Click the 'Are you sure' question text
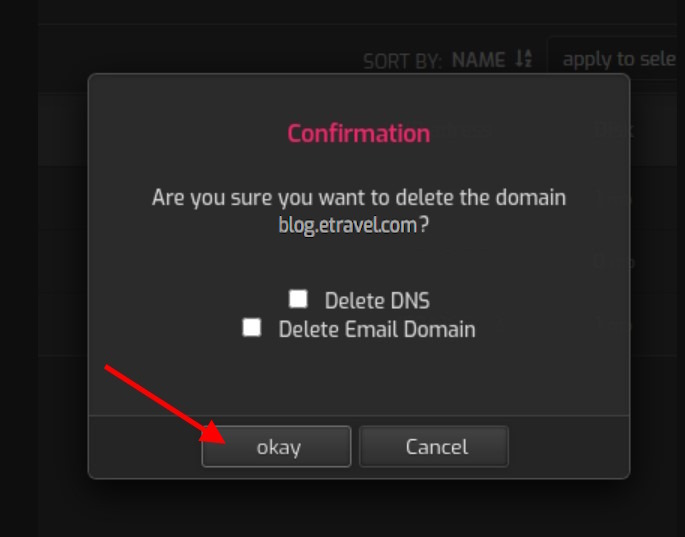Image resolution: width=685 pixels, height=537 pixels. 359,197
